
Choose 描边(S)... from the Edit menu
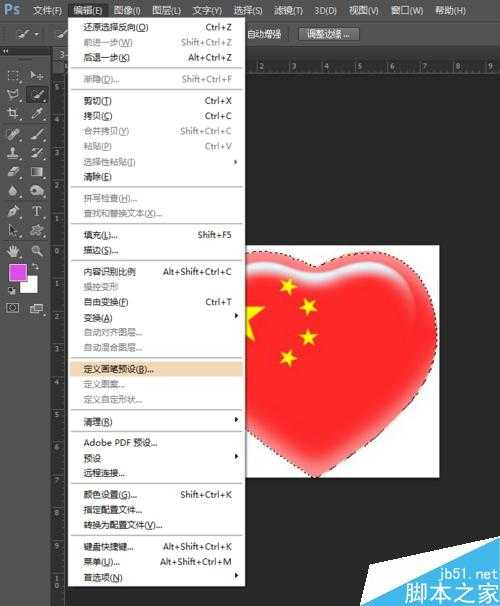point(156,250)
